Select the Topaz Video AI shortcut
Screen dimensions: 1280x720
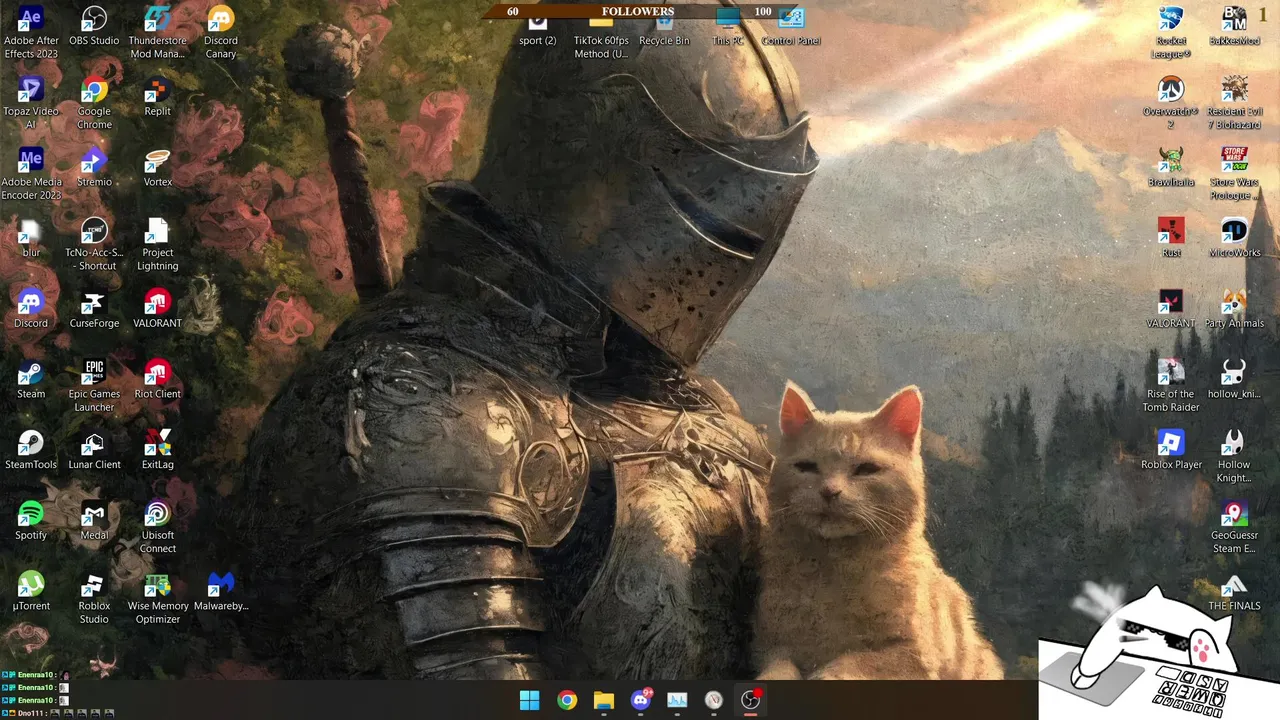pyautogui.click(x=31, y=103)
